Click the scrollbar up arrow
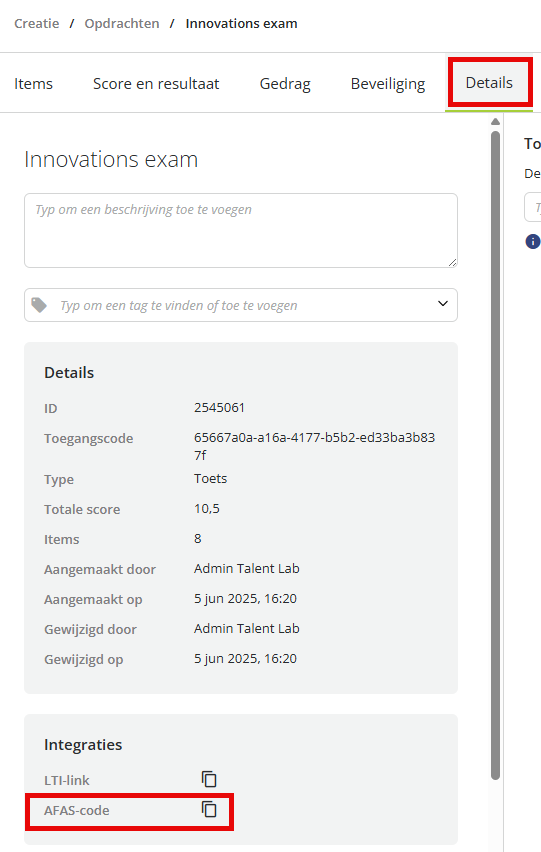The width and height of the screenshot is (541, 852). coord(495,122)
